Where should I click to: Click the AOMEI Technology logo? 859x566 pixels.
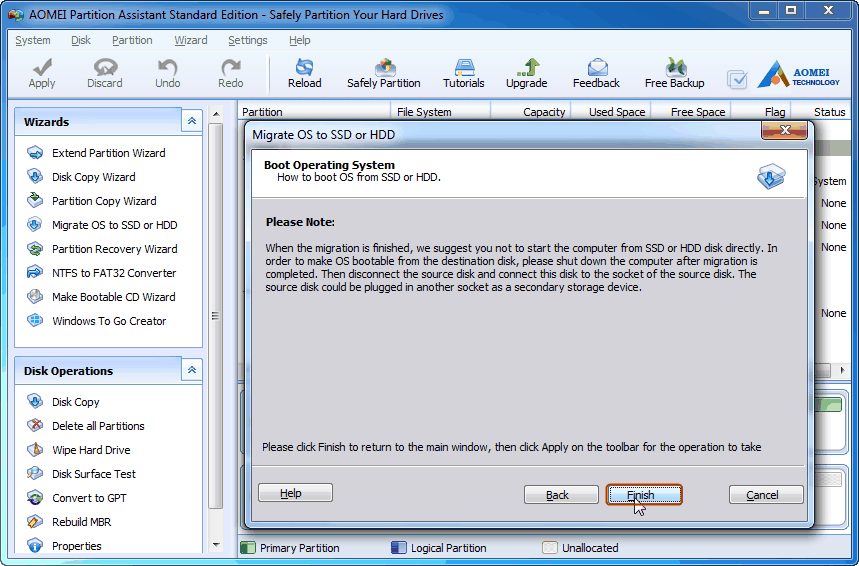pos(799,75)
